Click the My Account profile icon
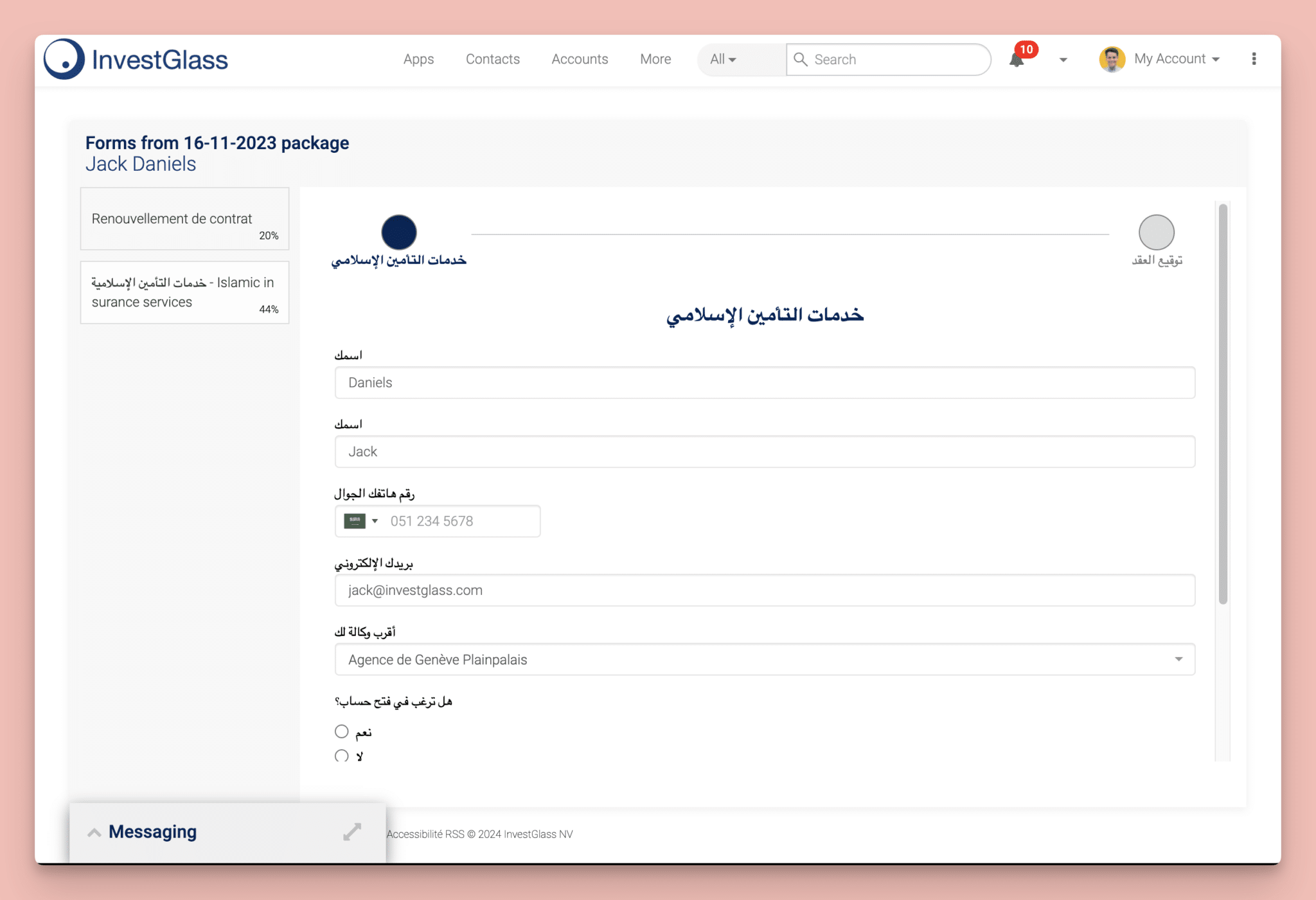The height and width of the screenshot is (900, 1316). point(1112,59)
